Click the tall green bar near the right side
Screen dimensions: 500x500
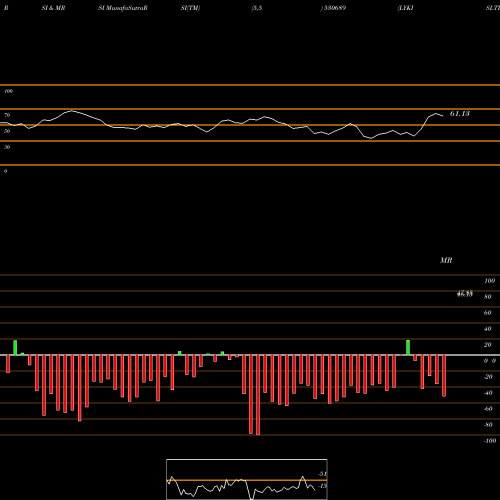pos(408,348)
